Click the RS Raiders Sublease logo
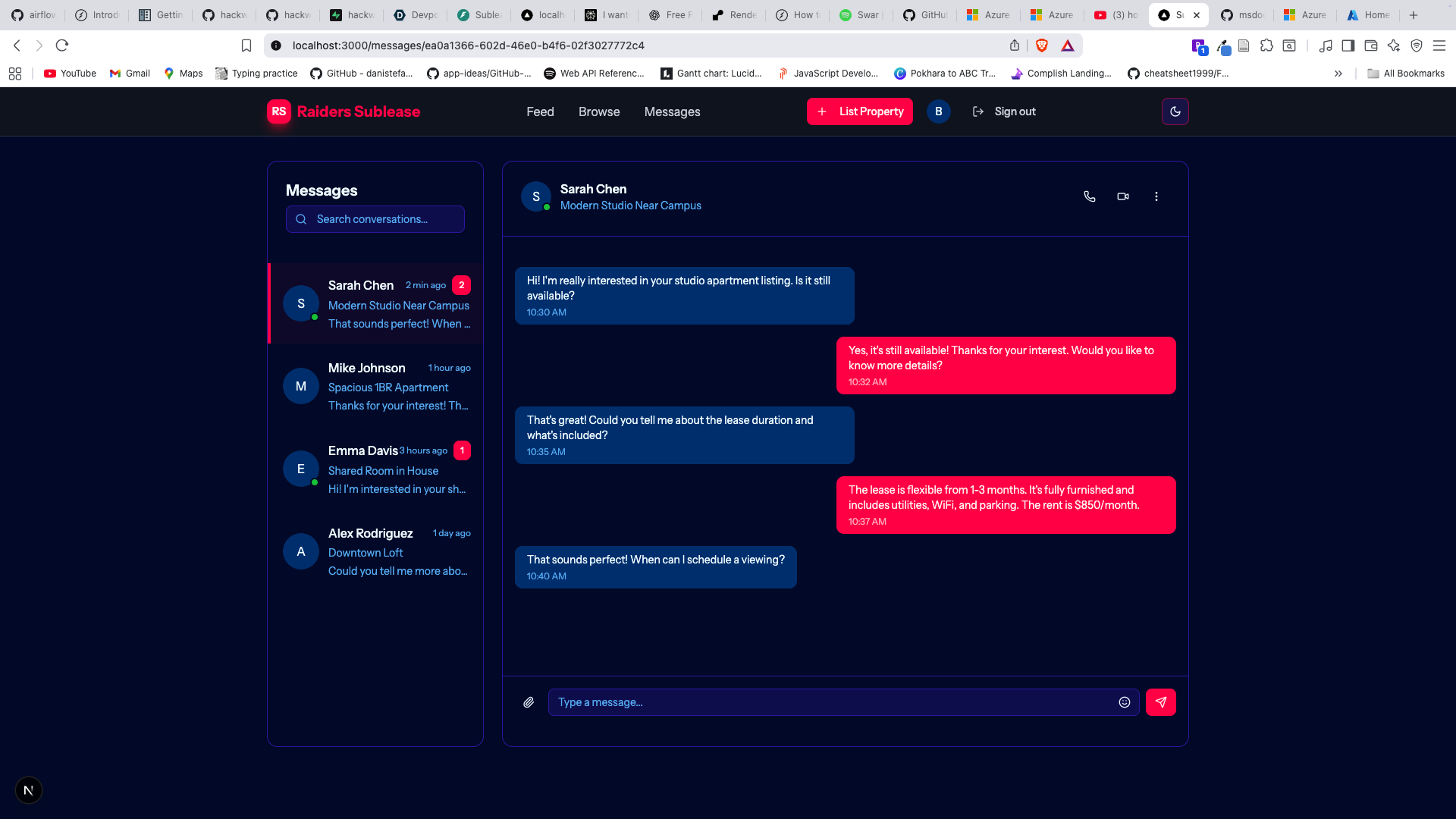The image size is (1456, 819). 344,111
